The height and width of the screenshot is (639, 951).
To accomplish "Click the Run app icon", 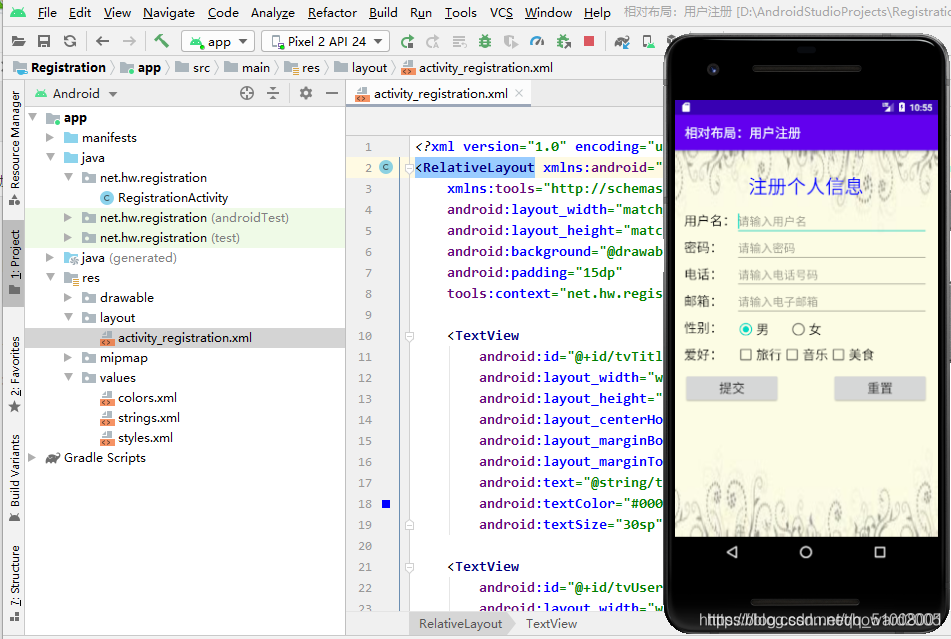I will 408,41.
